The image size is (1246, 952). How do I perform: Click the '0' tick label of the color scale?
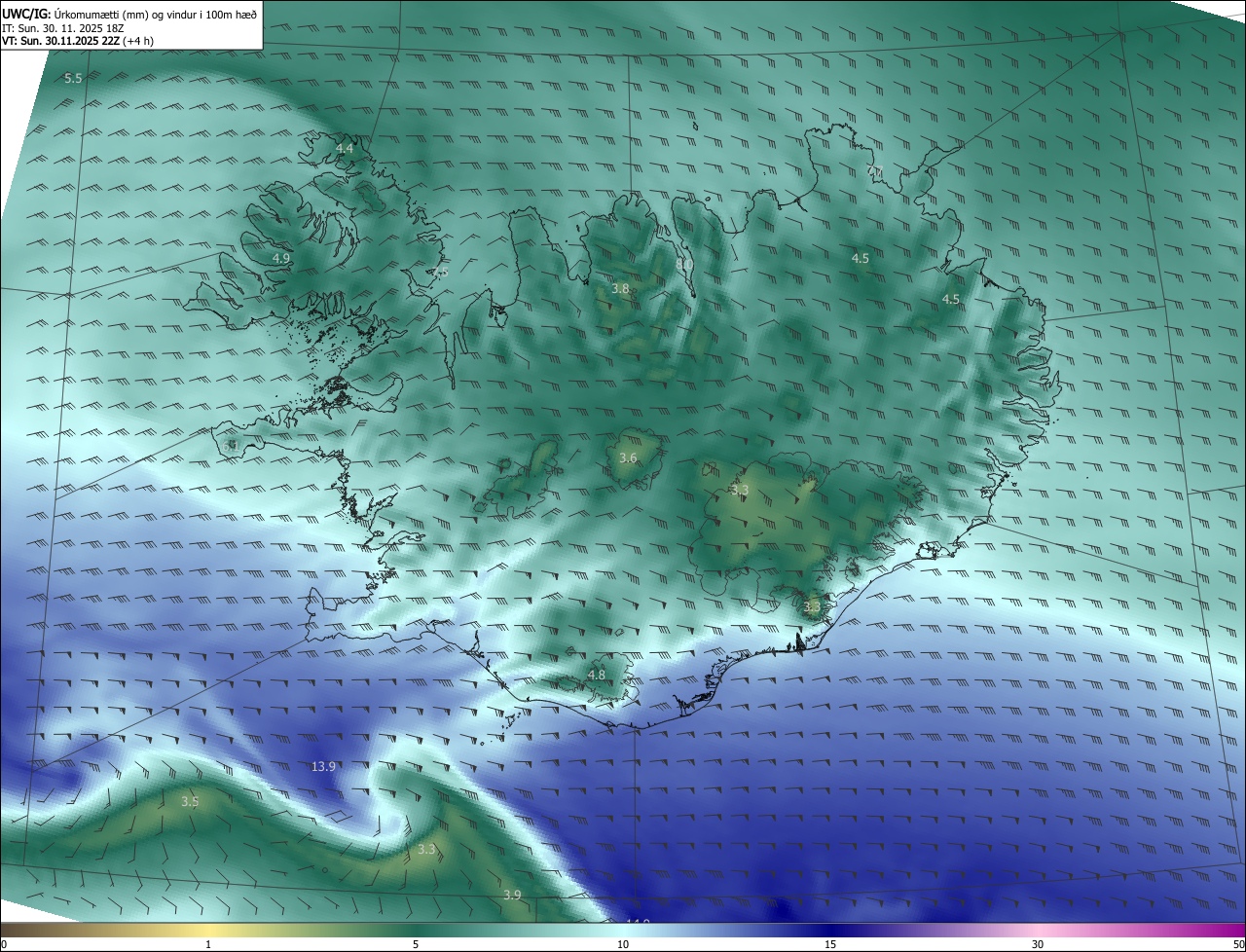click(x=3, y=944)
